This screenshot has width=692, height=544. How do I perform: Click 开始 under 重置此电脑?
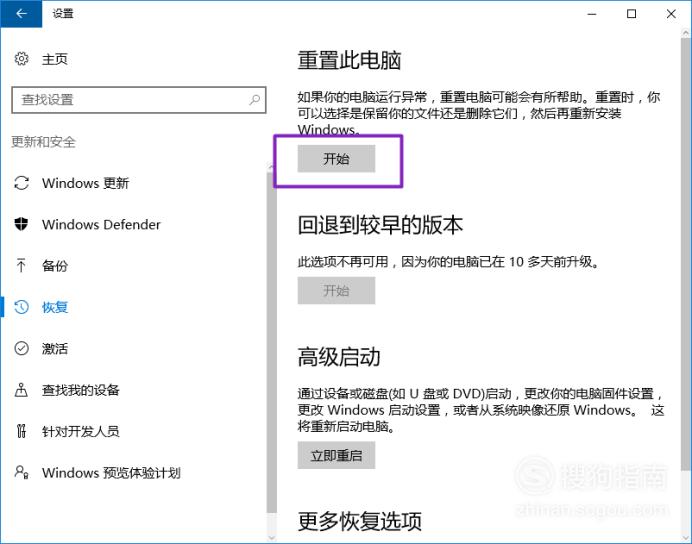point(336,158)
